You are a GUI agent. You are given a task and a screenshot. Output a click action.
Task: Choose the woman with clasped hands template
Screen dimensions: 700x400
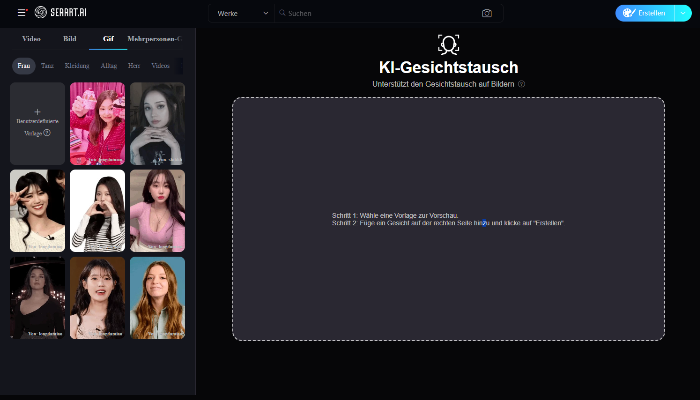pos(157,123)
